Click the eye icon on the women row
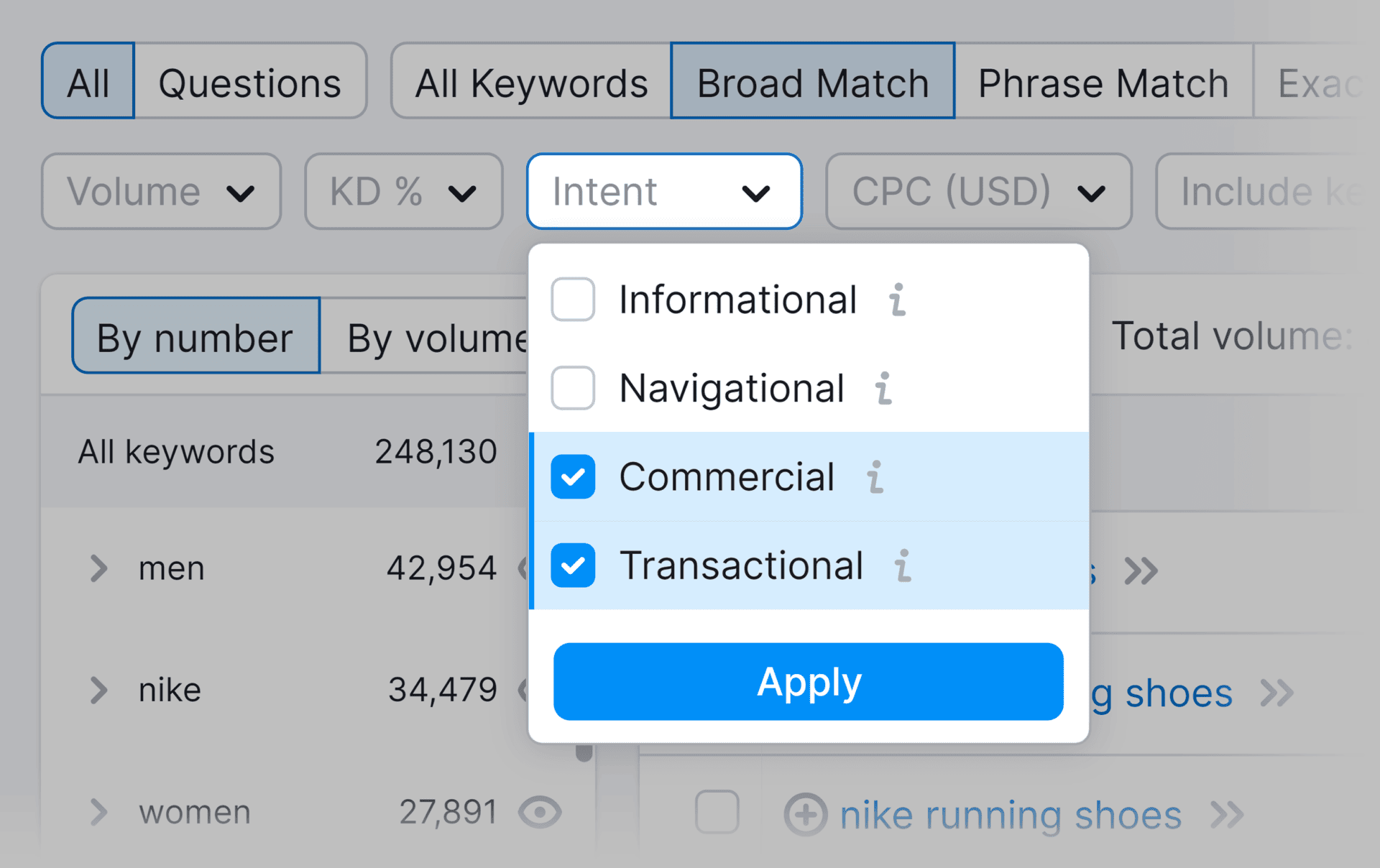 pos(538,813)
